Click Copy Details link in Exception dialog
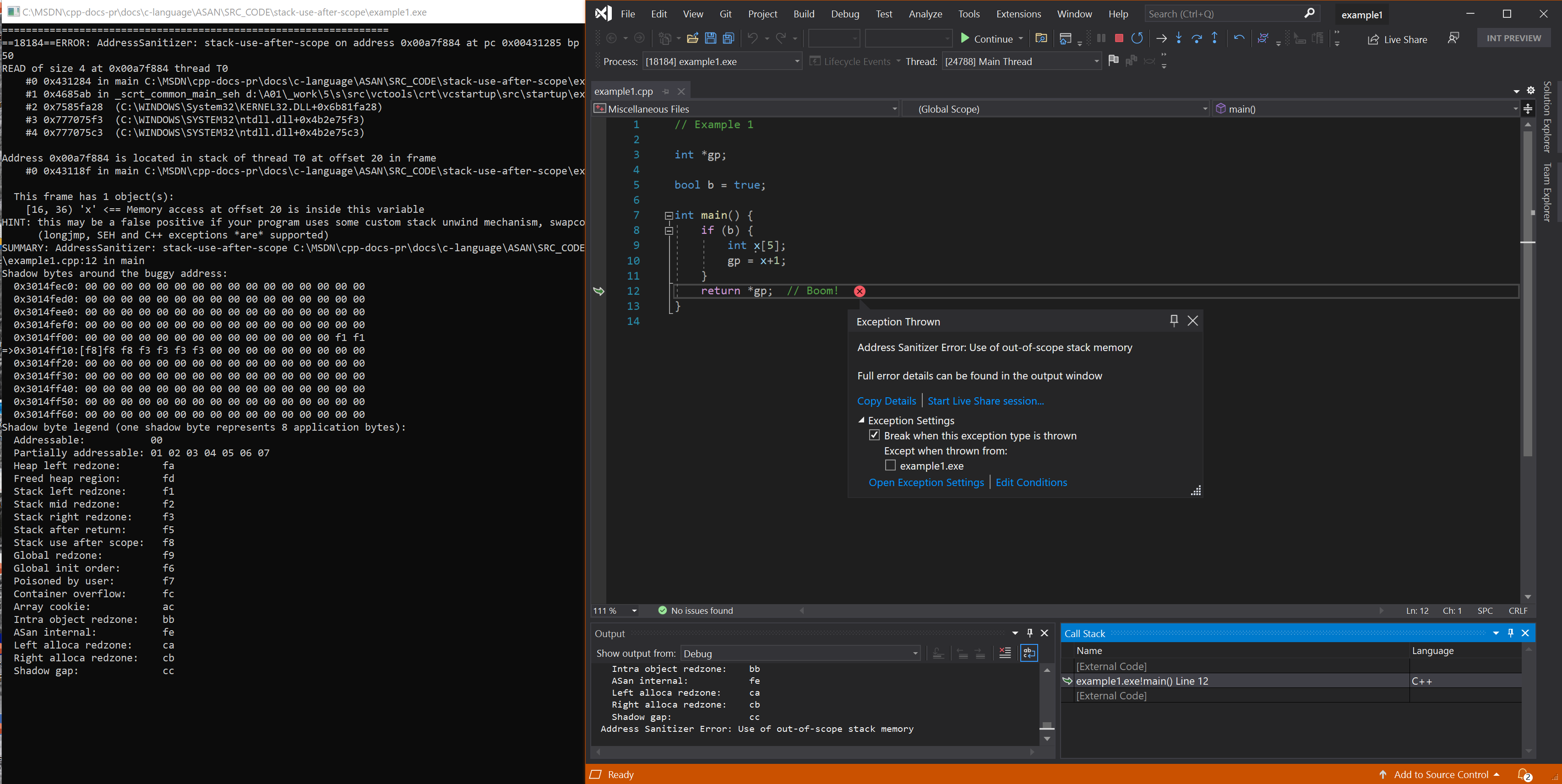1562x784 pixels. (884, 400)
